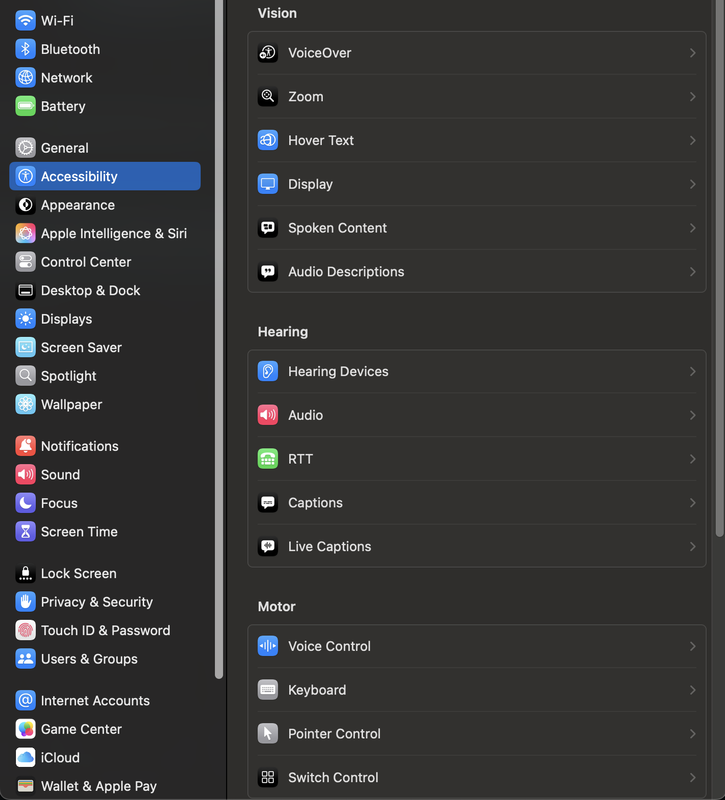Click the Audio Descriptions label

pos(346,271)
